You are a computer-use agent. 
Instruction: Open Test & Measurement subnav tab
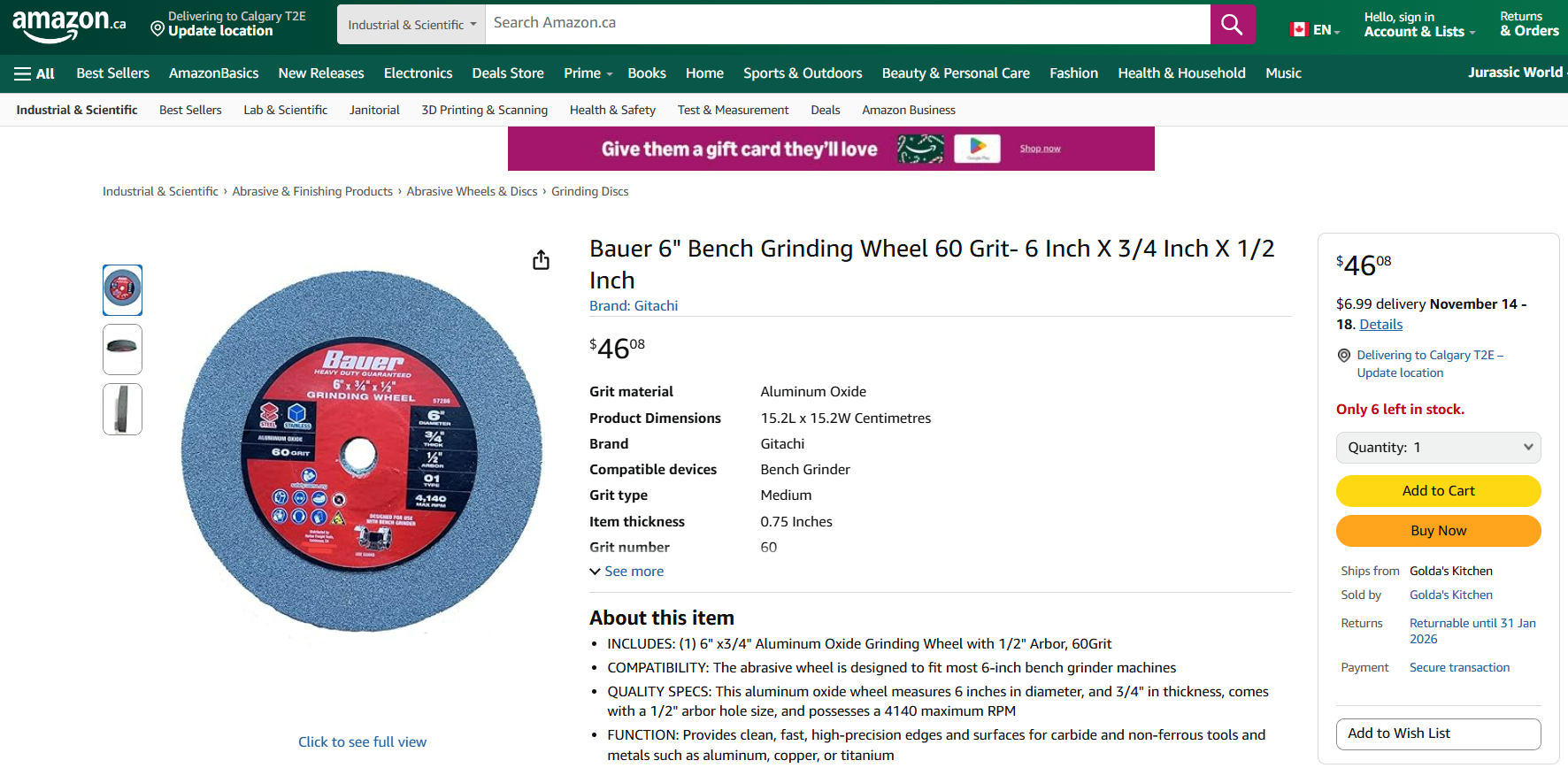(733, 110)
